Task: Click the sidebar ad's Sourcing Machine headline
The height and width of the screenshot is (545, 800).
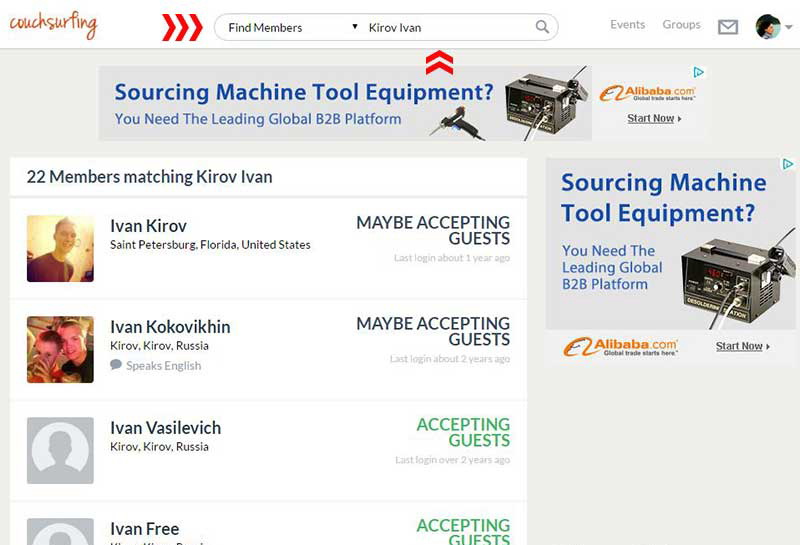Action: [x=663, y=197]
